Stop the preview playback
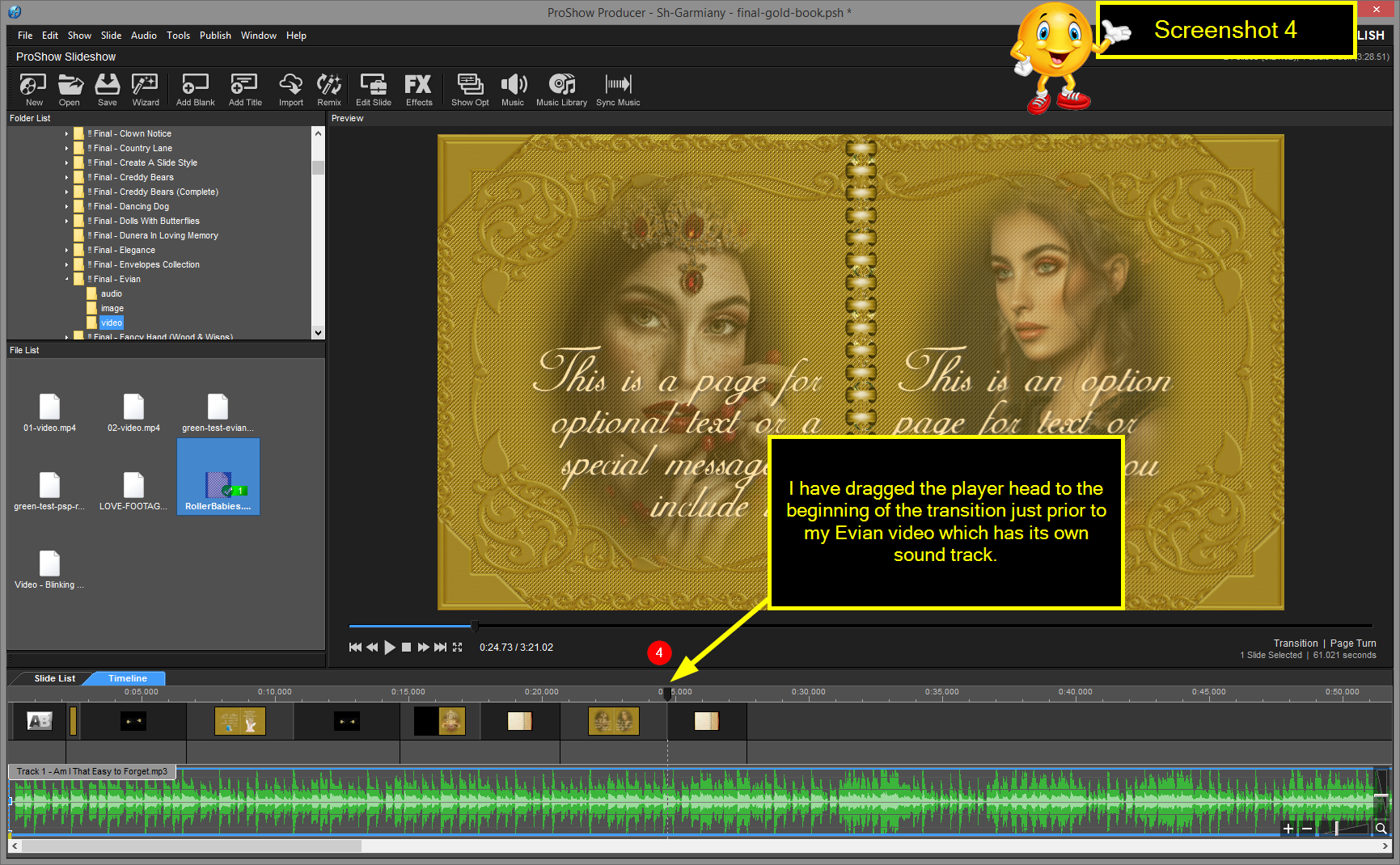Screen dimensions: 1400x865 coord(407,648)
